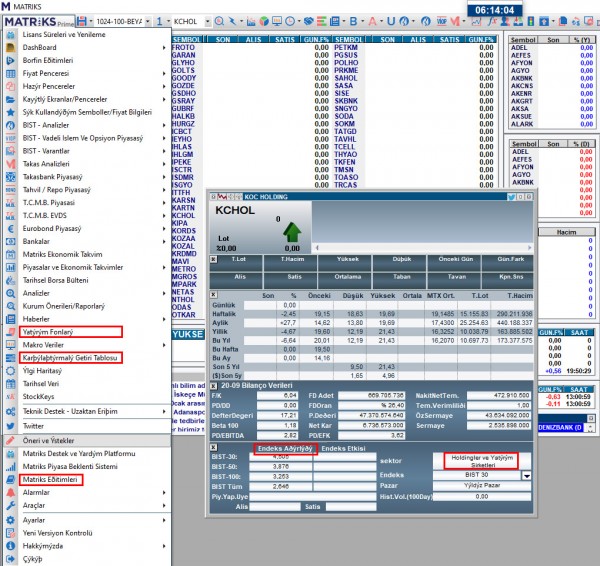Click the wrench icon beside Araçlar
This screenshot has height=566, width=600.
pyautogui.click(x=11, y=506)
